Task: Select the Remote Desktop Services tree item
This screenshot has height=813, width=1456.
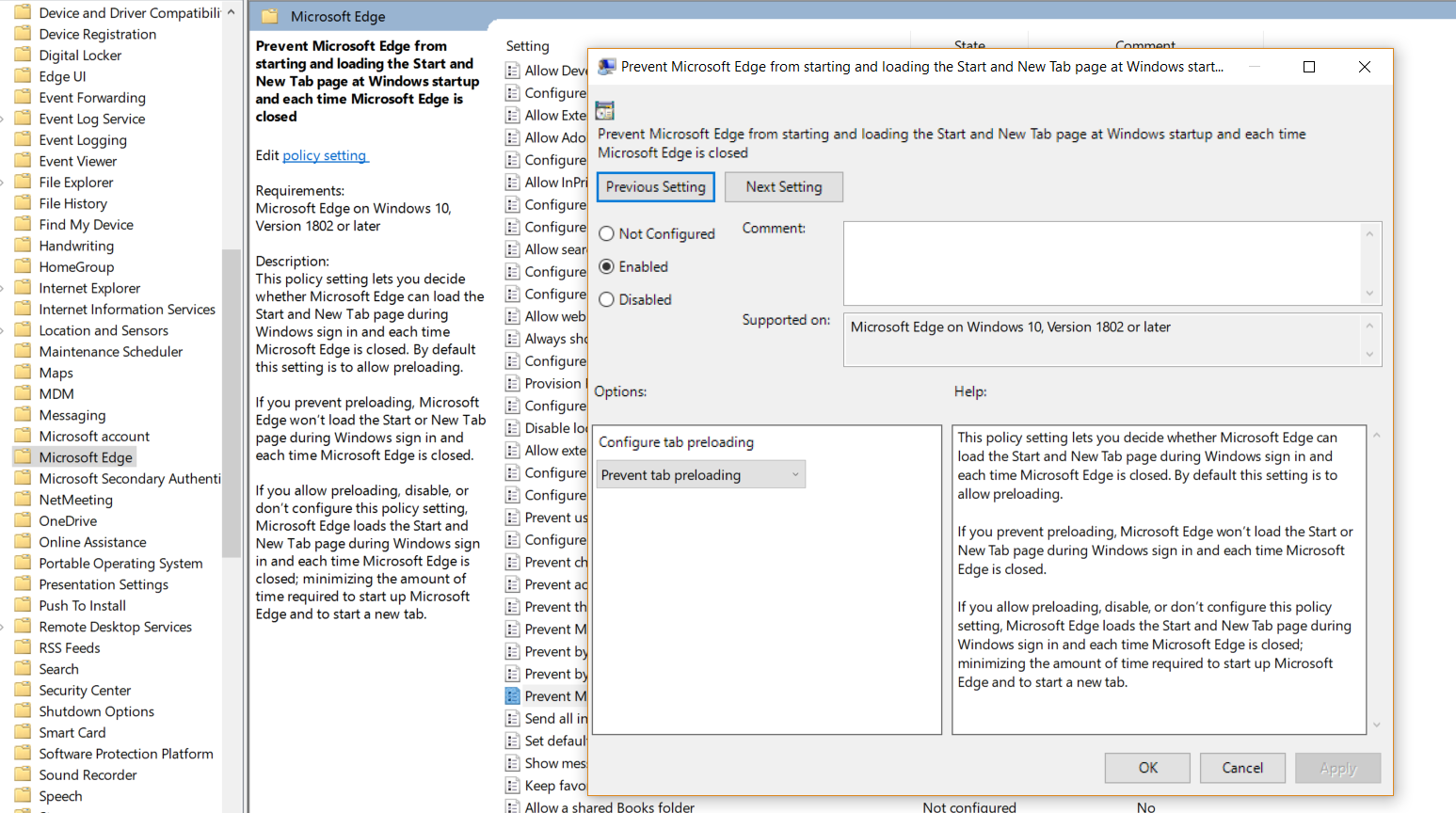Action: pyautogui.click(x=115, y=627)
